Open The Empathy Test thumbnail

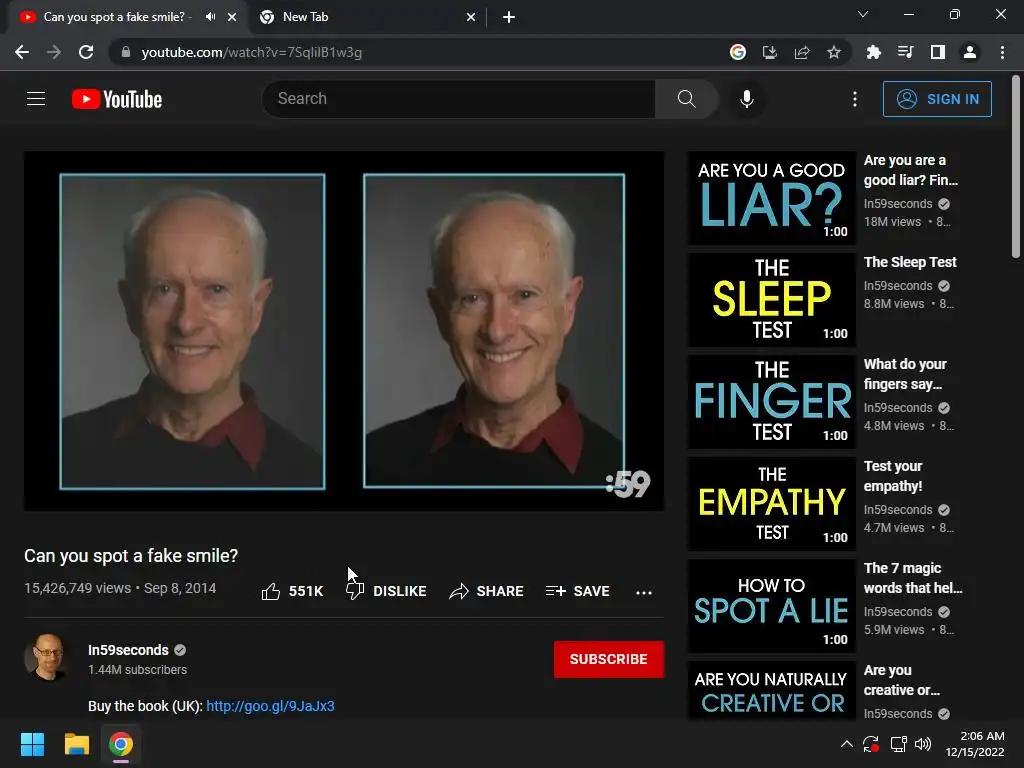771,504
